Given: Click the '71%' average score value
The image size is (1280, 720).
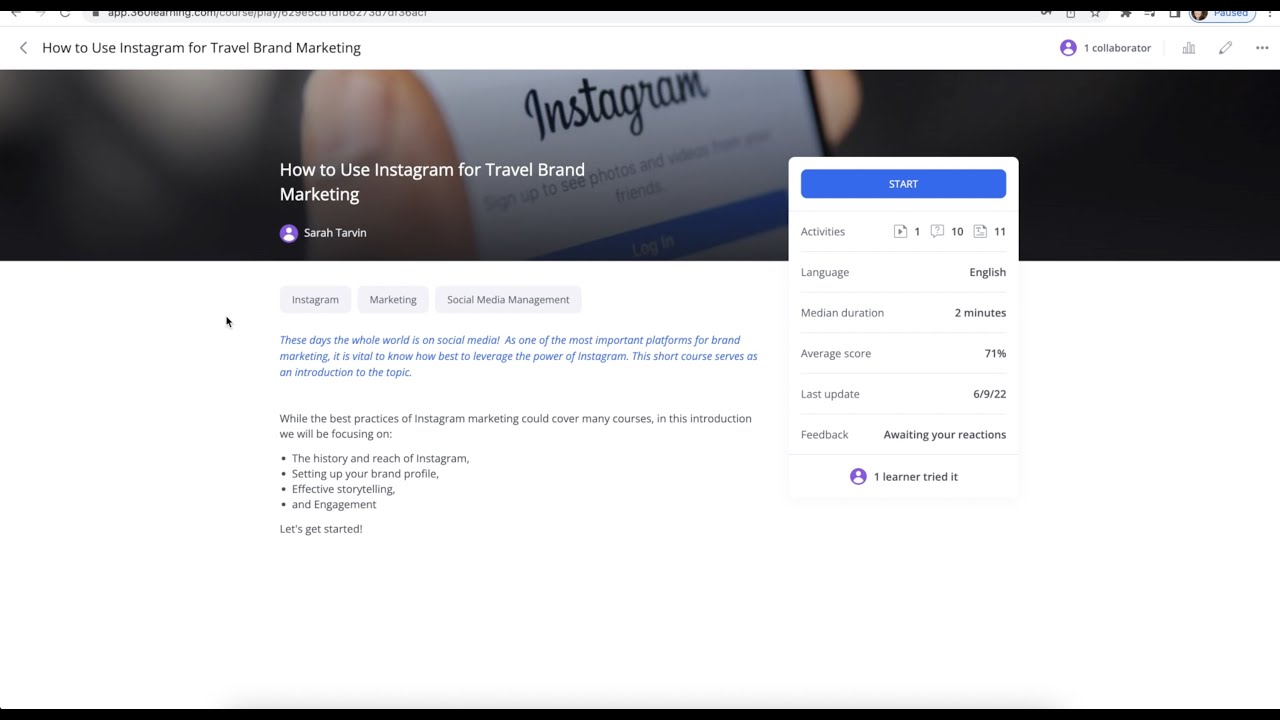Looking at the screenshot, I should pos(995,353).
